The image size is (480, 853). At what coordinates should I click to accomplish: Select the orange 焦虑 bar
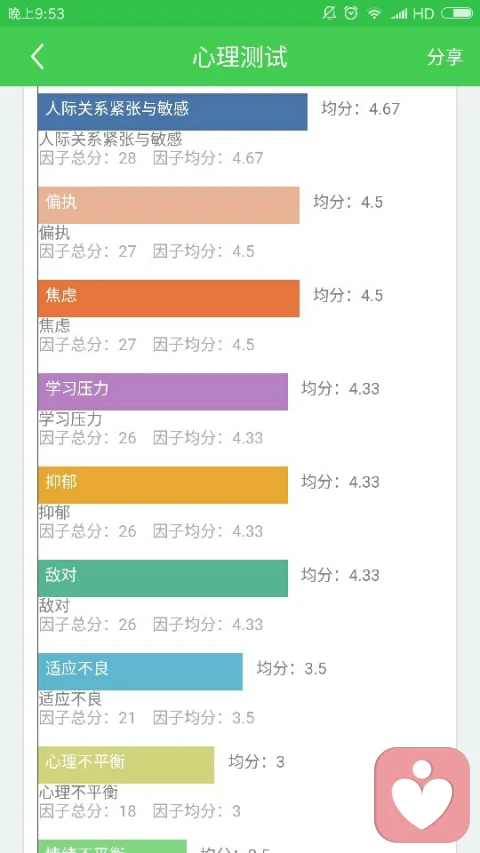(x=169, y=298)
